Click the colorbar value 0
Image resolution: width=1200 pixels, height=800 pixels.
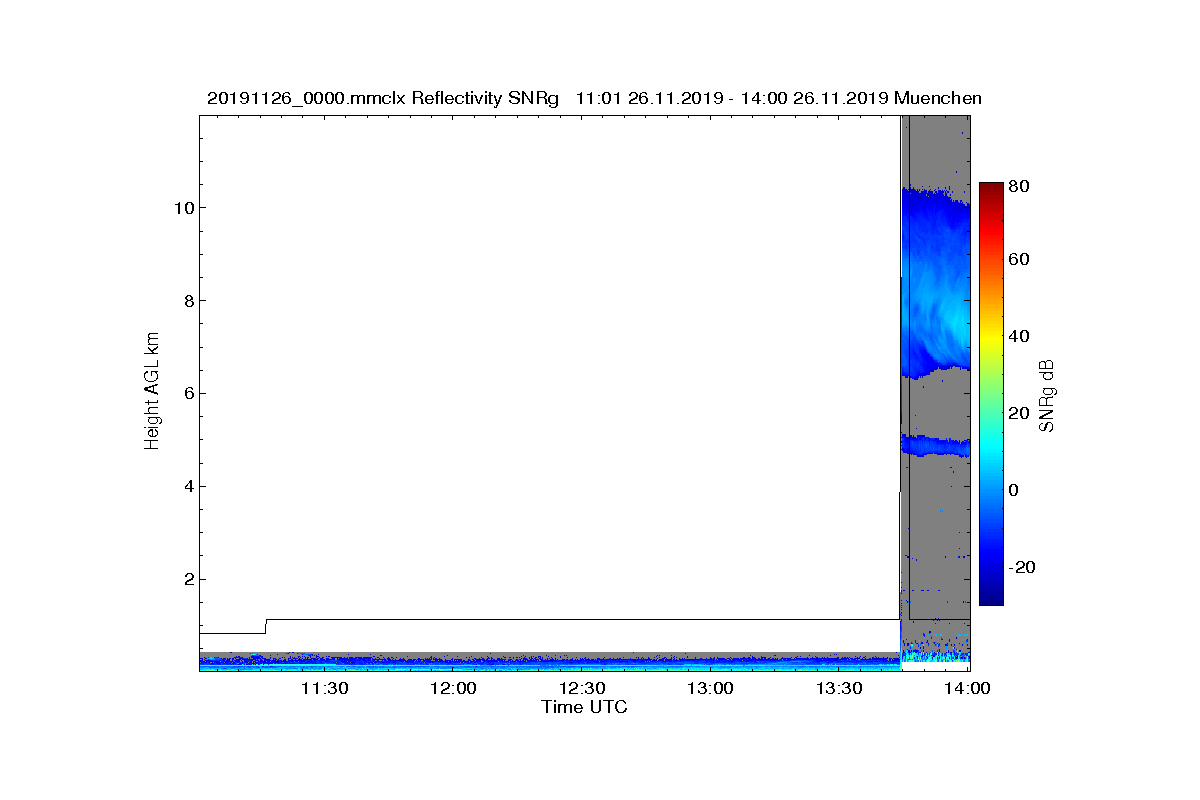coord(1014,490)
